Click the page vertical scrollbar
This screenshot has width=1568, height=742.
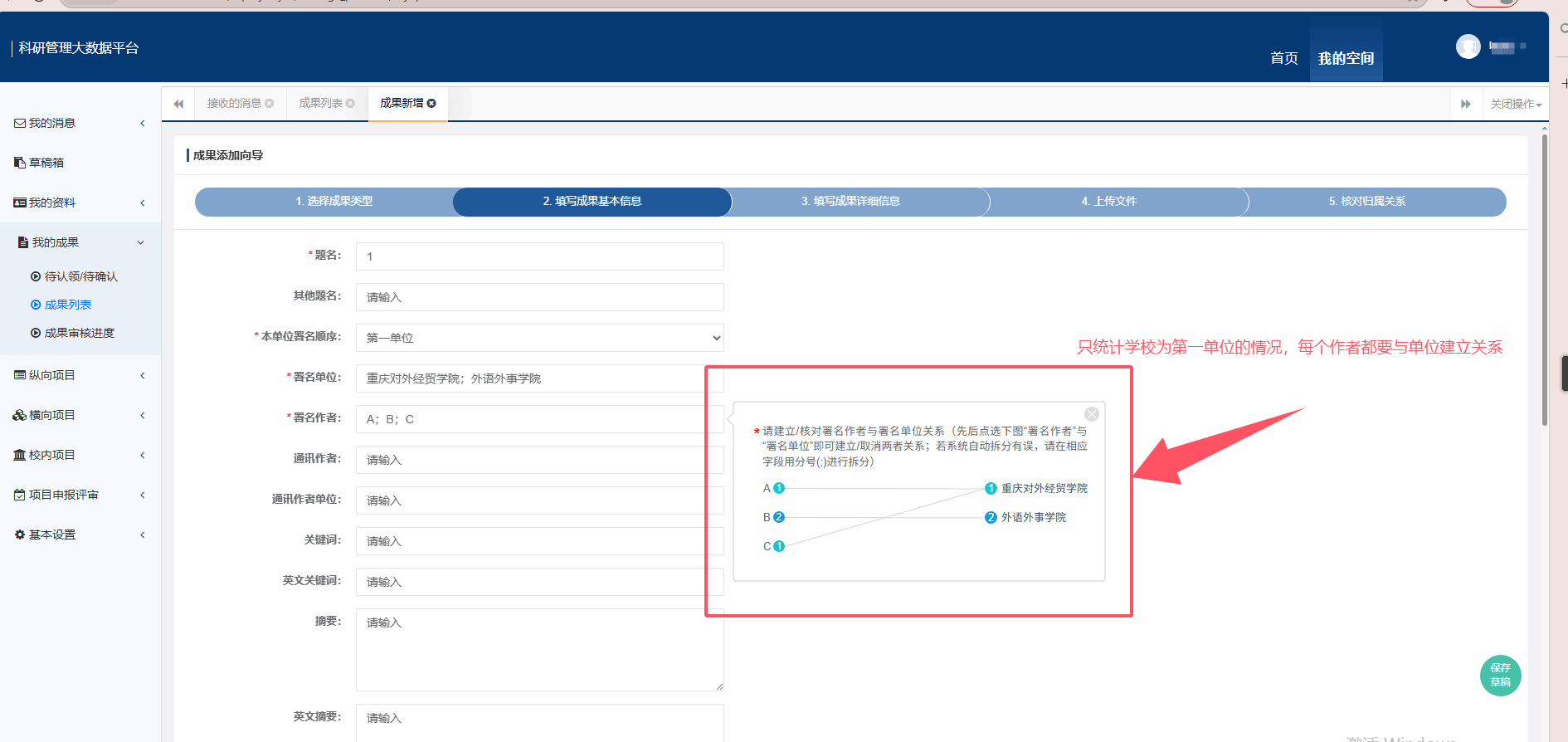pos(1544,282)
